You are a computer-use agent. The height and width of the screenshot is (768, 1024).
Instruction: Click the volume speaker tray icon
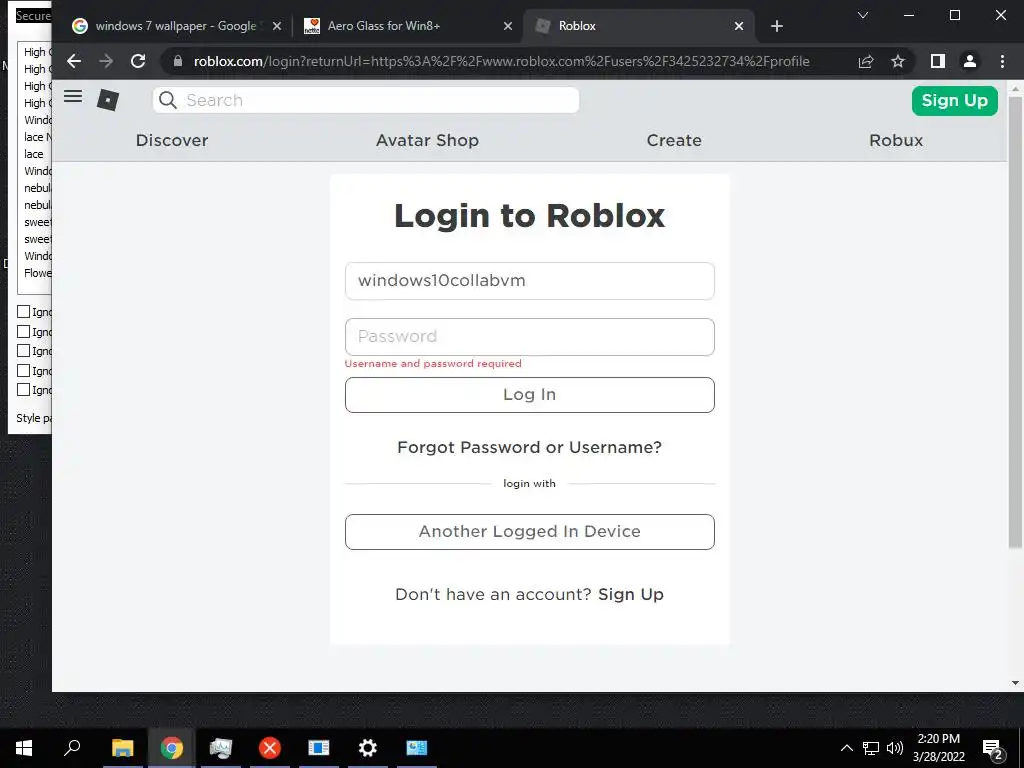tap(895, 748)
